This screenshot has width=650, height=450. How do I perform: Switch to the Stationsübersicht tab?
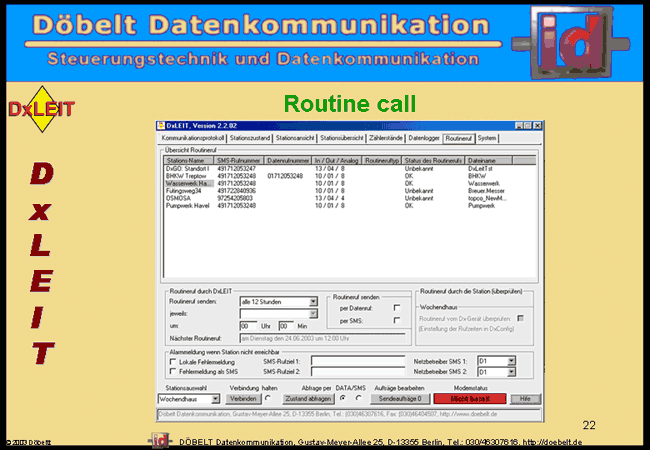pos(342,138)
